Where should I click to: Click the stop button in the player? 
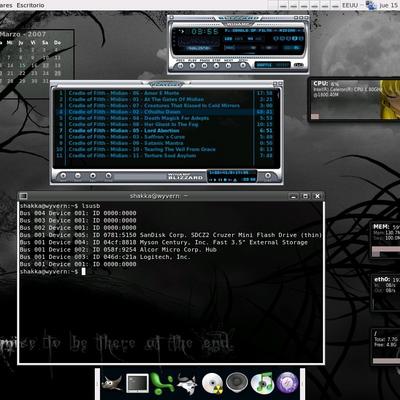point(216,66)
